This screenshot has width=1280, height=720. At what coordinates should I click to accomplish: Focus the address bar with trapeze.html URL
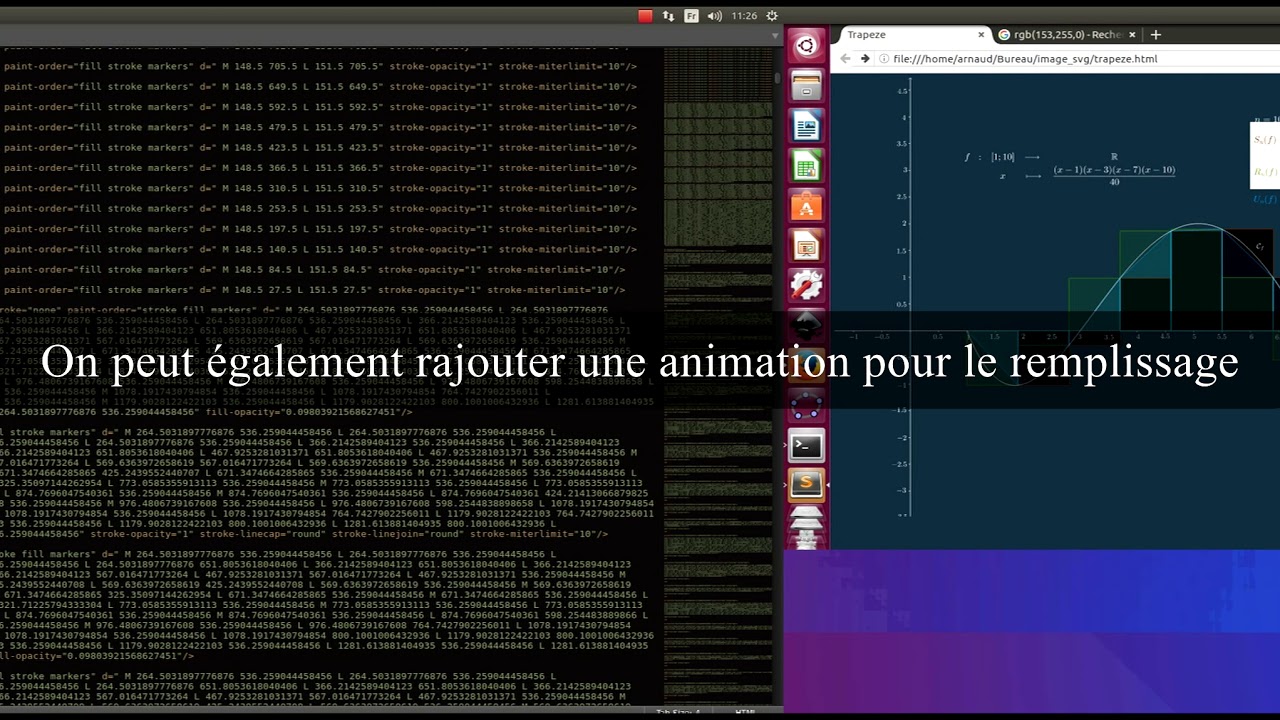click(x=1075, y=59)
